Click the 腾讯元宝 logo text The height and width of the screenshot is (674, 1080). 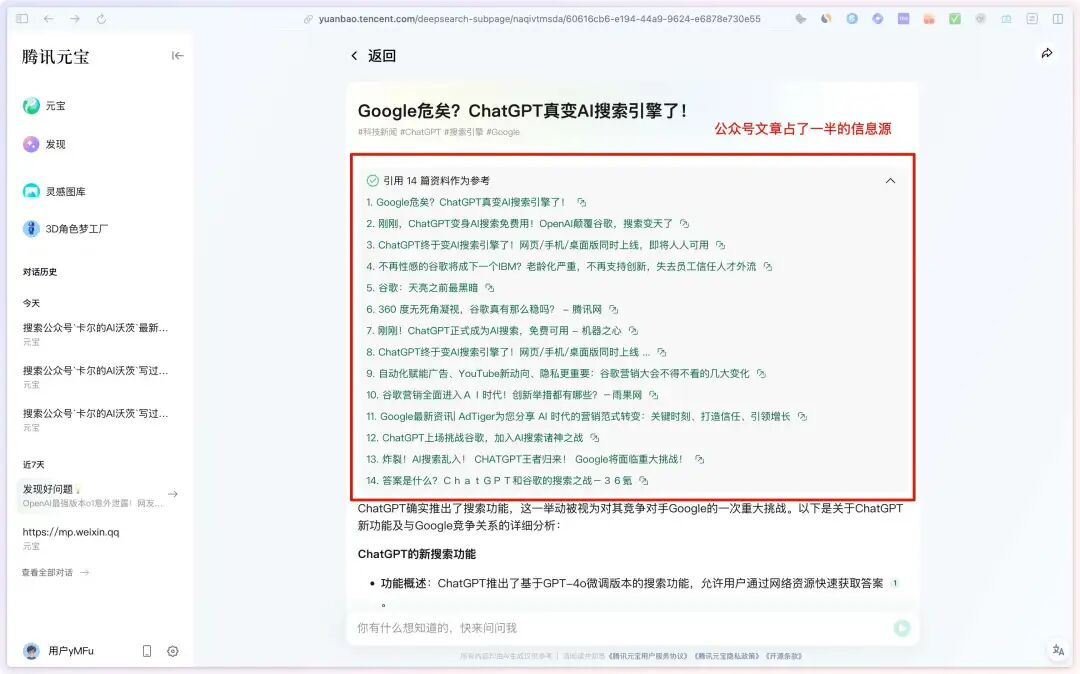[x=56, y=56]
